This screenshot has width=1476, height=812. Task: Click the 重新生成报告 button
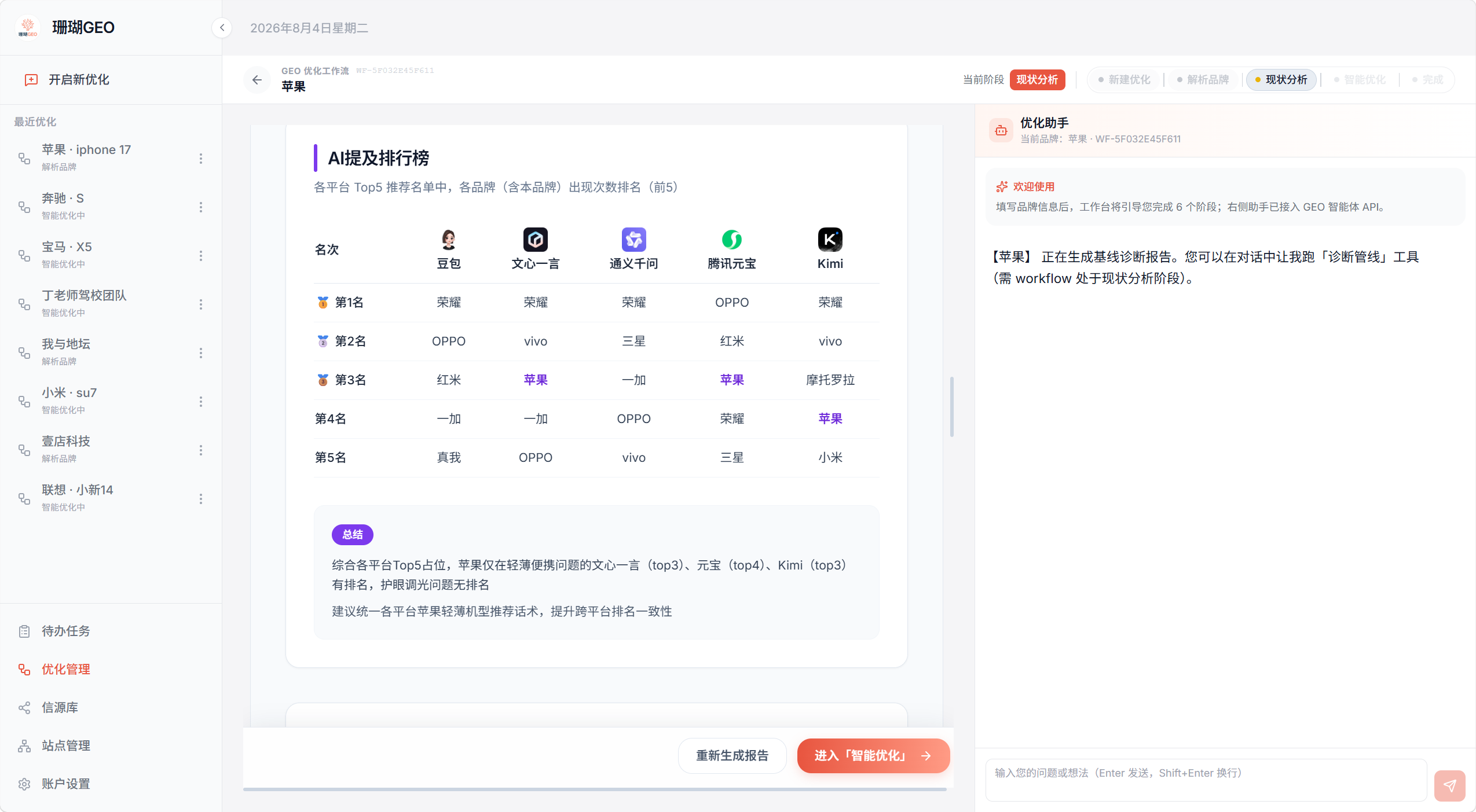(x=732, y=755)
